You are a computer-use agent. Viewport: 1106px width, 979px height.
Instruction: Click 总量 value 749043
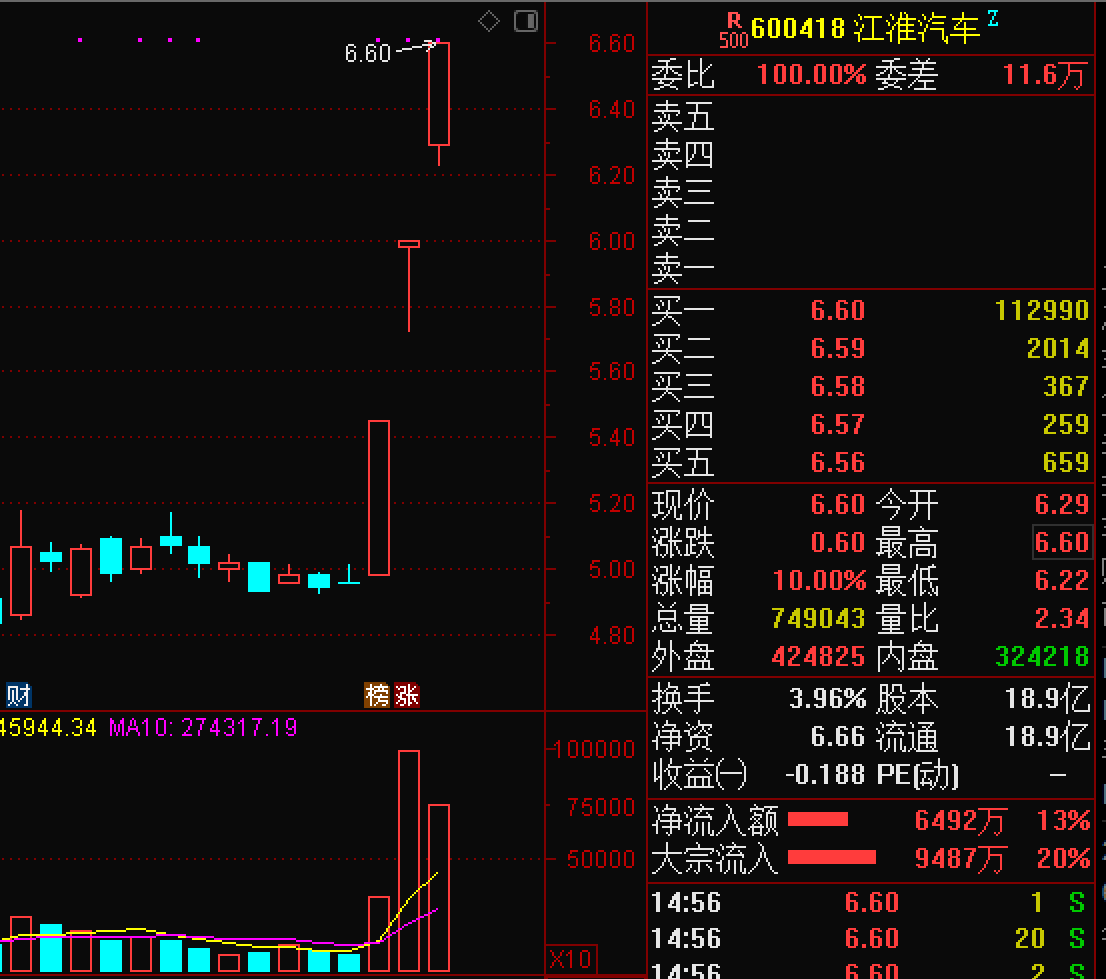[818, 619]
